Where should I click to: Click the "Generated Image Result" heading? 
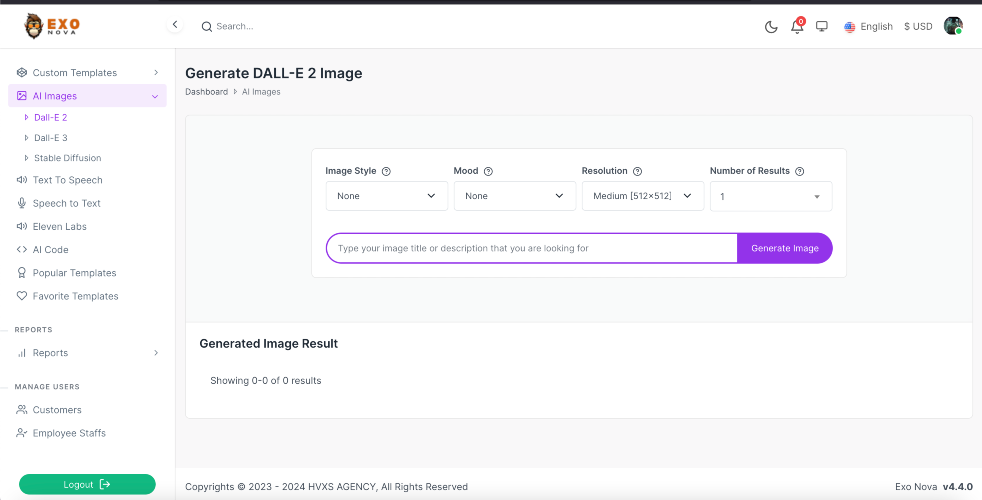(269, 343)
